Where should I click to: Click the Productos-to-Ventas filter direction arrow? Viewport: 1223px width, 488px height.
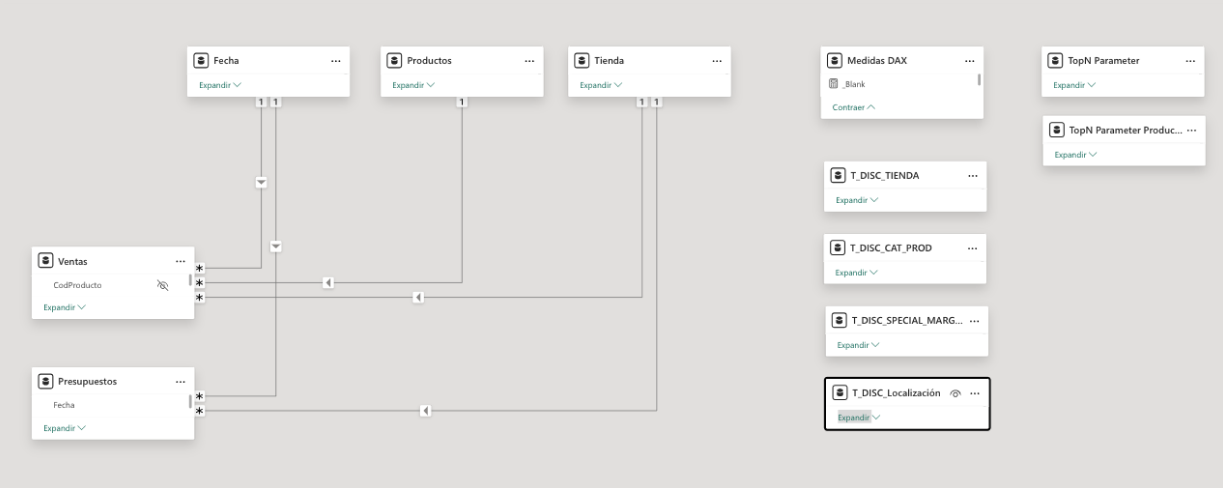coord(328,283)
